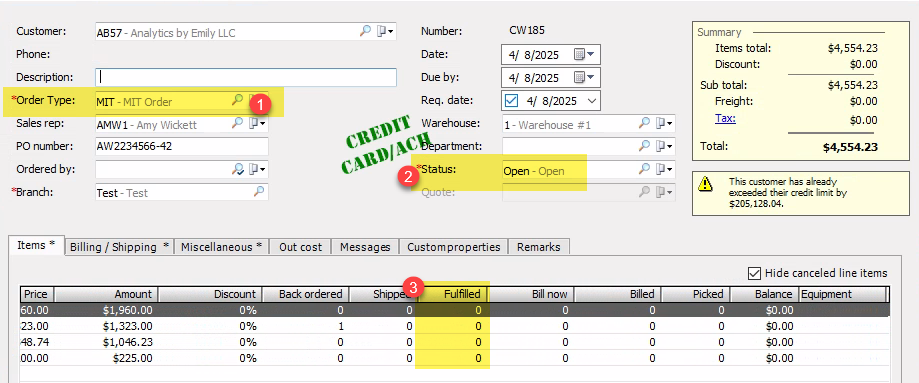
Task: Open the Messages tab
Action: (x=365, y=247)
